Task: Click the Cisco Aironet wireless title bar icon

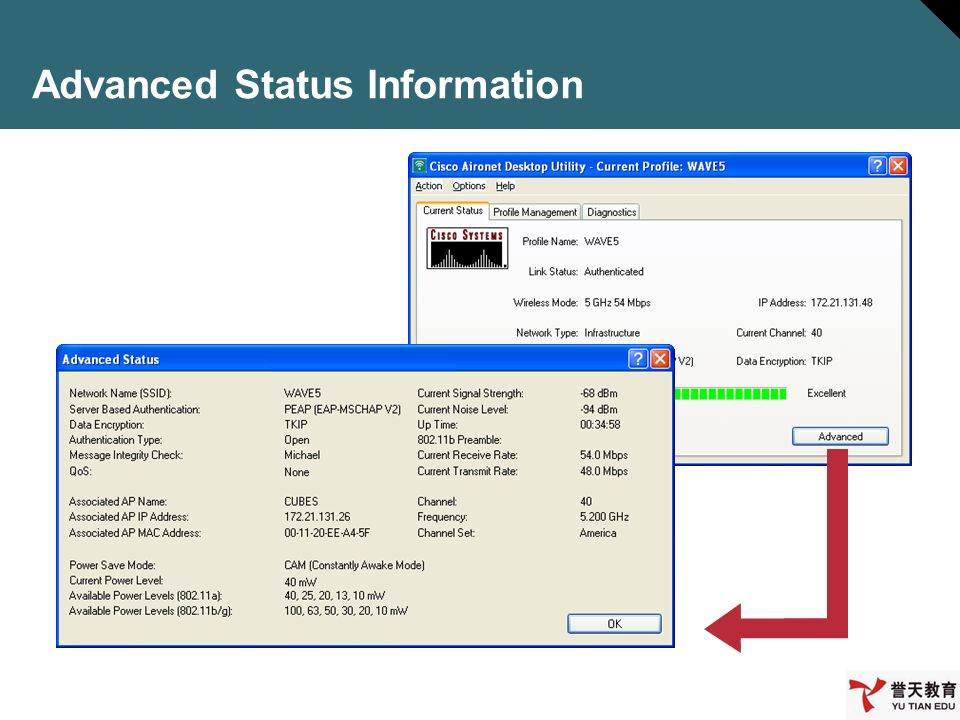Action: point(419,166)
